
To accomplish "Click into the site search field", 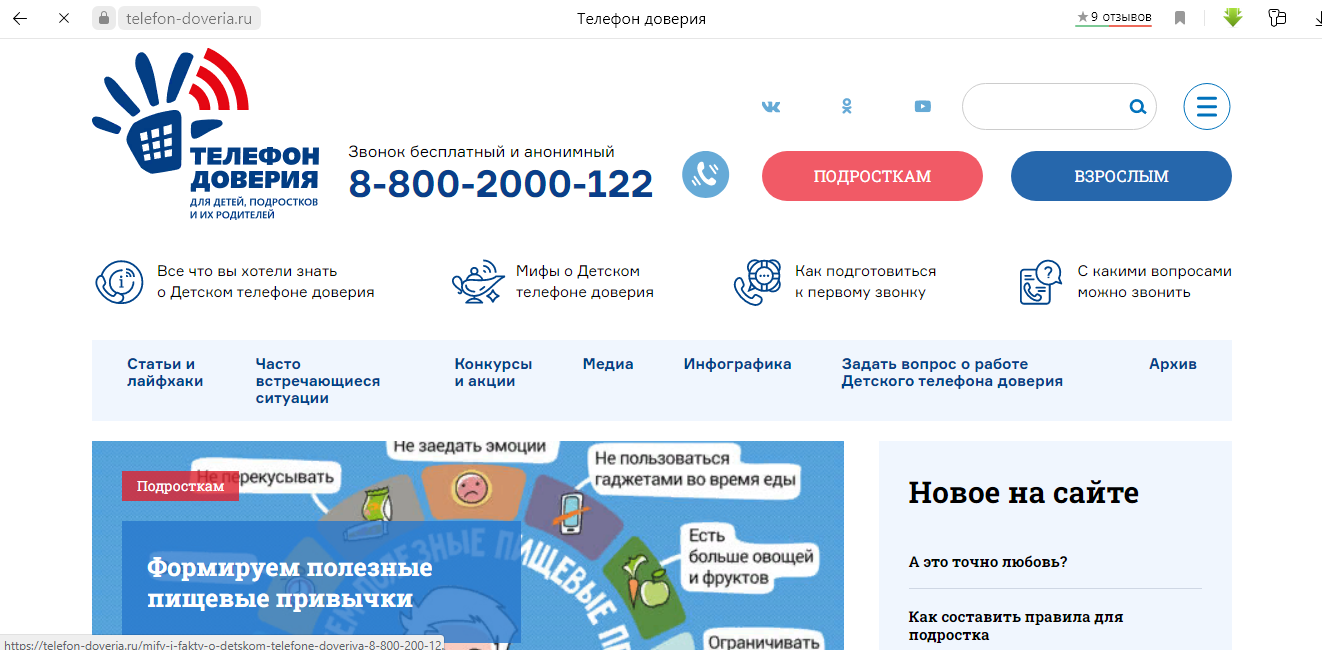I will pyautogui.click(x=1045, y=107).
